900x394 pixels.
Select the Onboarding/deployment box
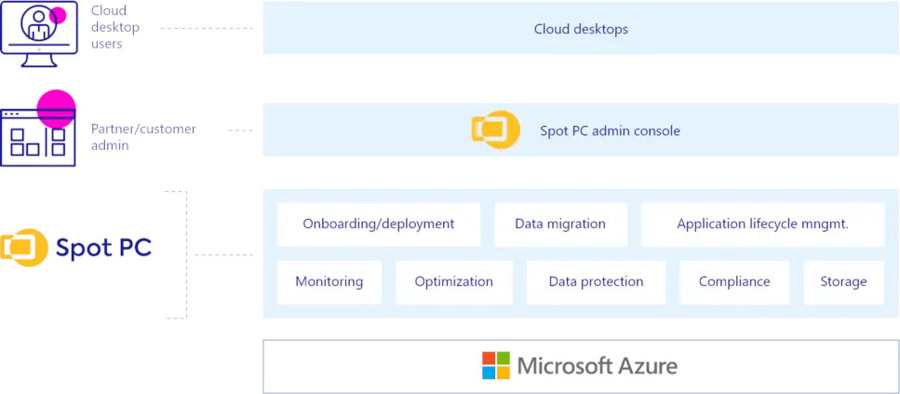click(x=378, y=224)
